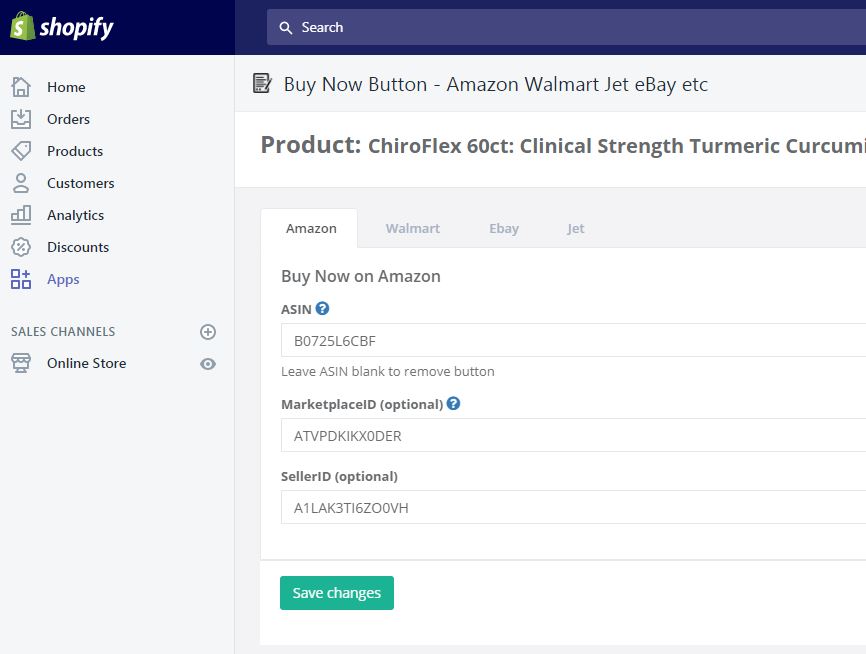The height and width of the screenshot is (654, 866).
Task: Click the Discounts badge icon
Action: tap(21, 247)
